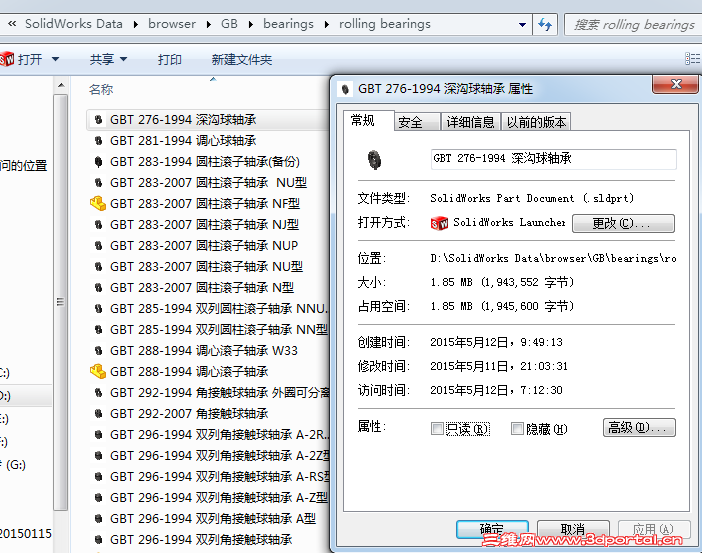The height and width of the screenshot is (553, 702).
Task: Toggle the 隐藏(H) hidden checkbox
Action: [x=517, y=429]
